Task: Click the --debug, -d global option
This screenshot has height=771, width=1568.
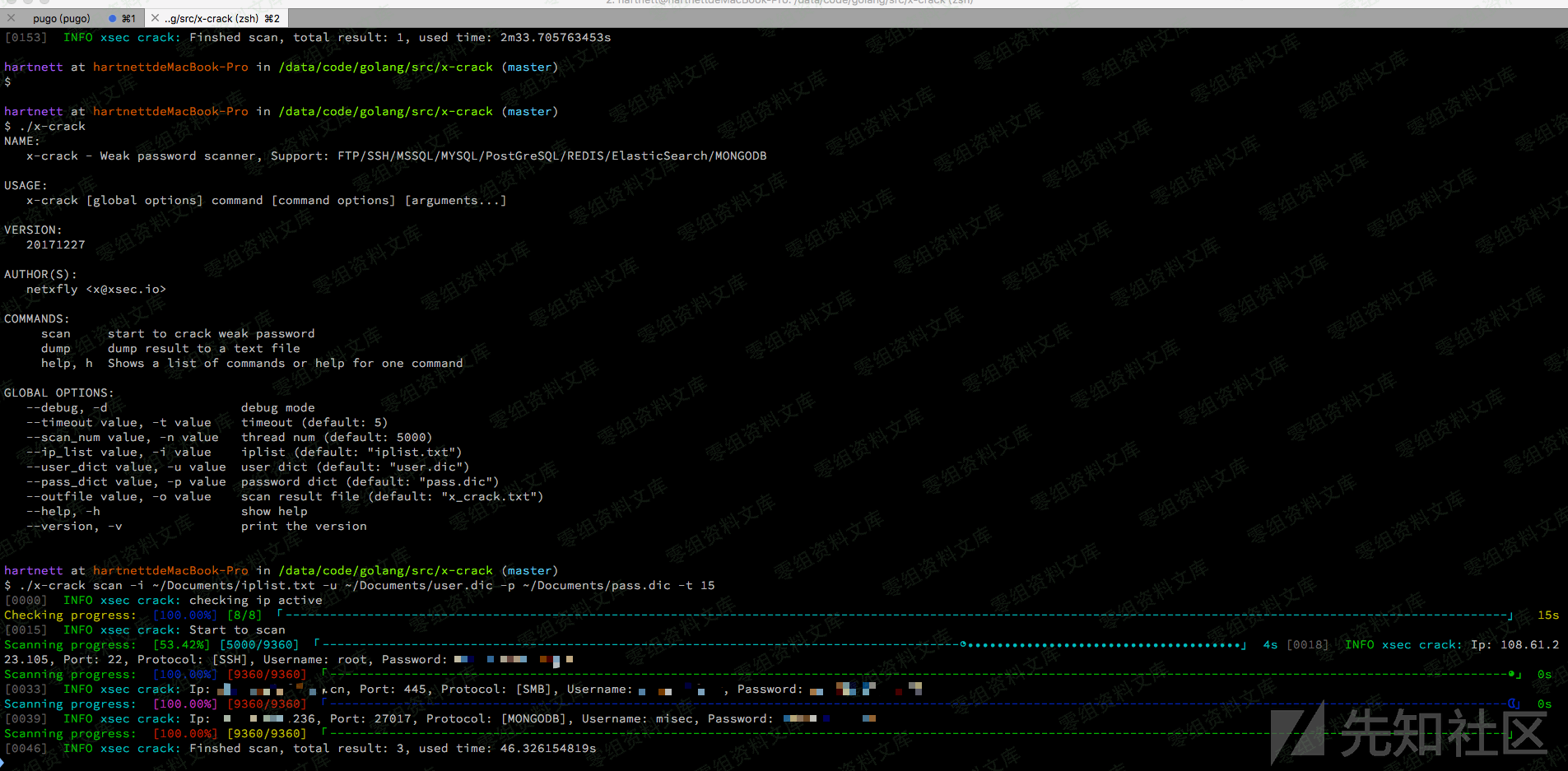Action: click(67, 408)
